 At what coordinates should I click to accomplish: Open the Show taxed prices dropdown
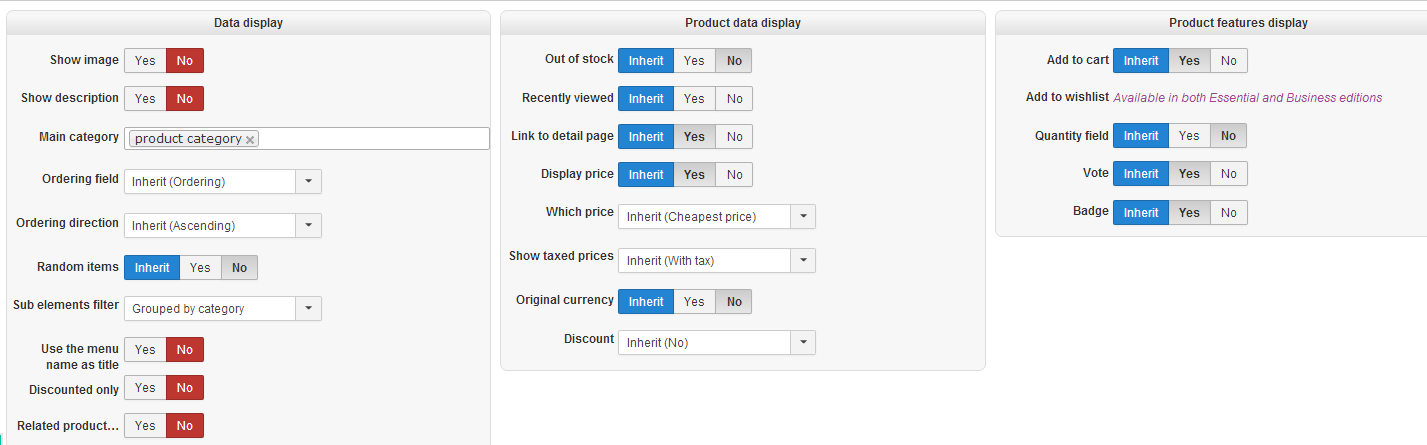(x=802, y=260)
